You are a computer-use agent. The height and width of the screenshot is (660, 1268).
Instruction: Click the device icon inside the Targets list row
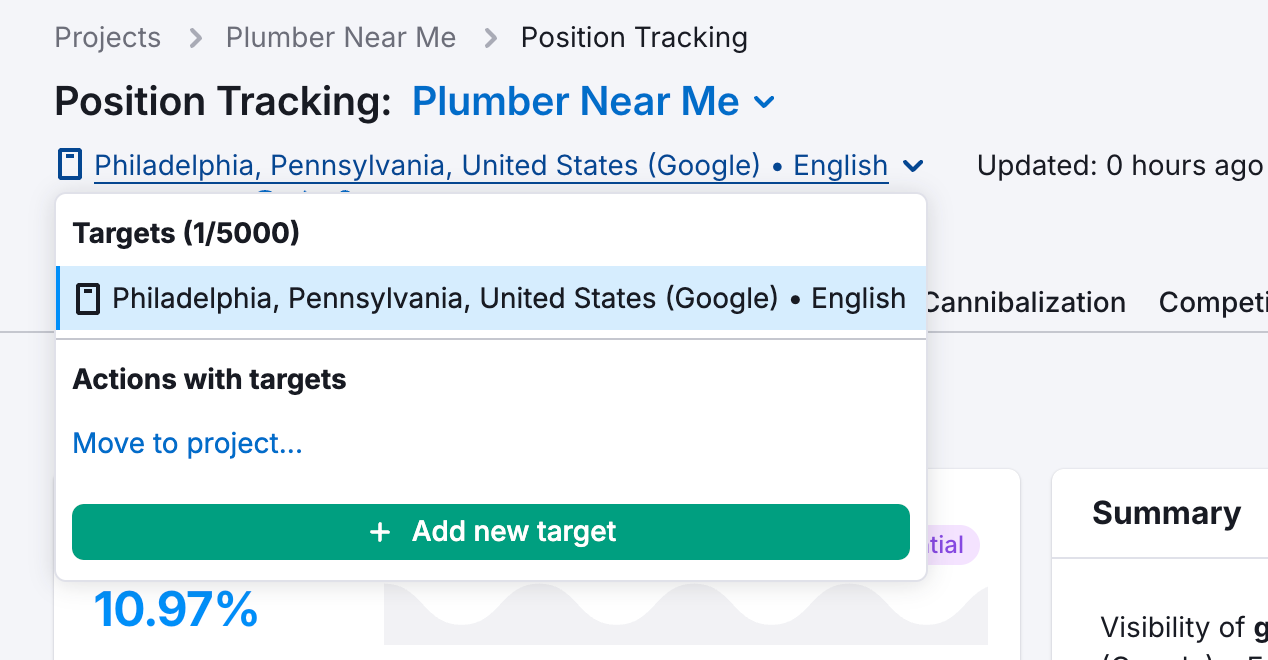[89, 298]
